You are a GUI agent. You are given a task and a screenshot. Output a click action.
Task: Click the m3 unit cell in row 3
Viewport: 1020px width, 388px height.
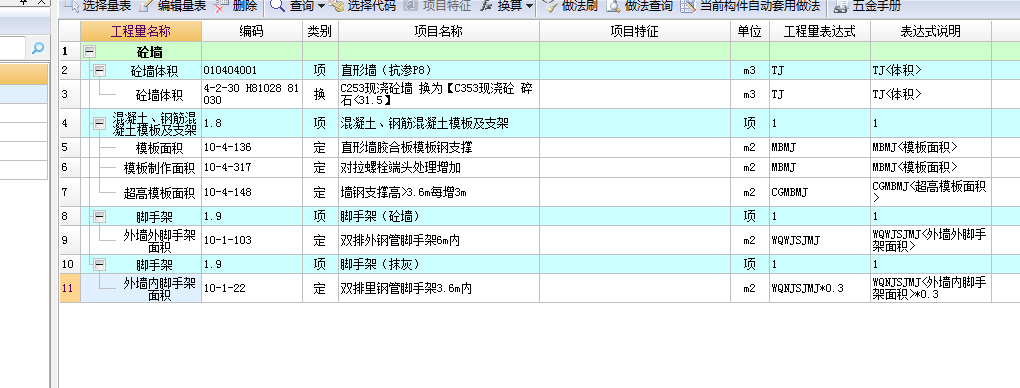click(x=749, y=94)
